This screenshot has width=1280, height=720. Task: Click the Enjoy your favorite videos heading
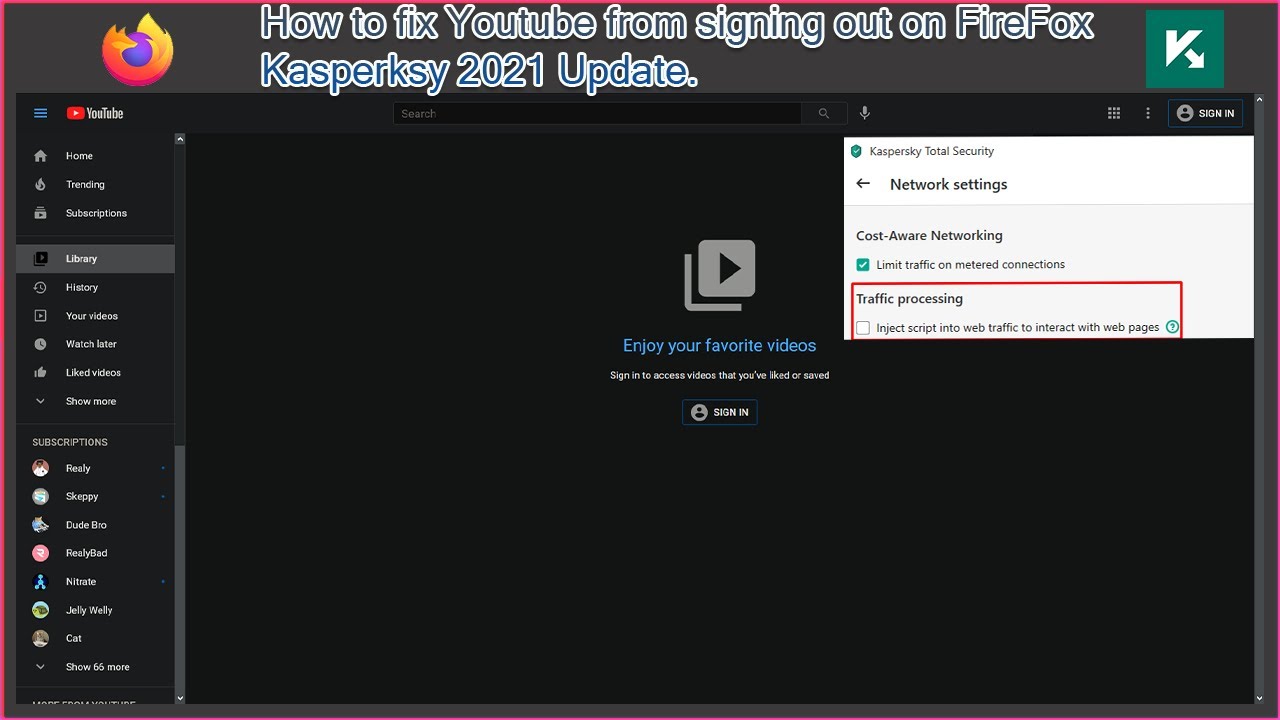(x=720, y=345)
